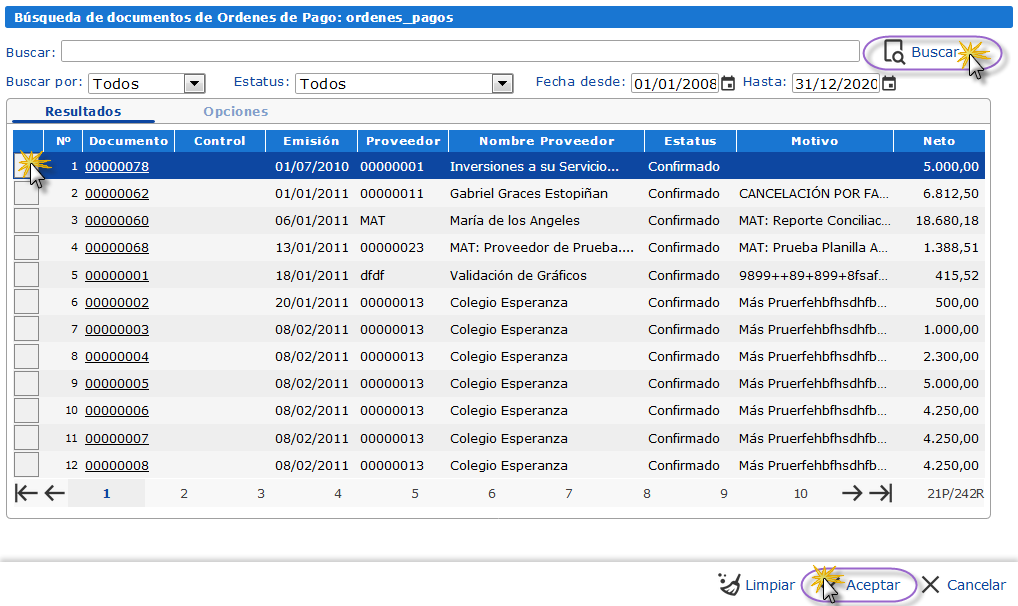Go to previous page with left arrow
This screenshot has height=606, width=1018.
coord(55,492)
